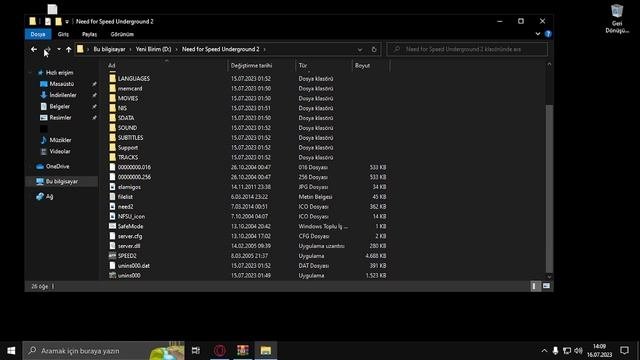Image resolution: width=640 pixels, height=360 pixels.
Task: Select the filelist text file
Action: point(125,197)
